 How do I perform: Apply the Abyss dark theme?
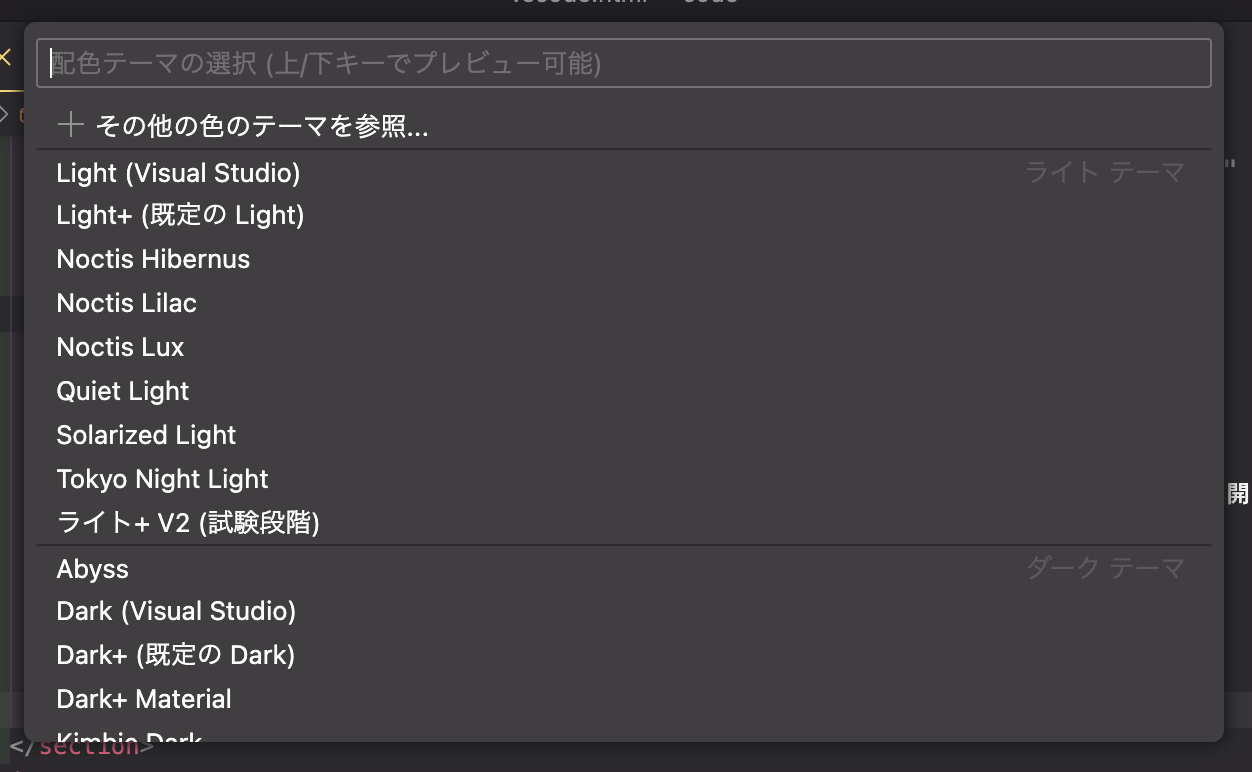pyautogui.click(x=92, y=569)
